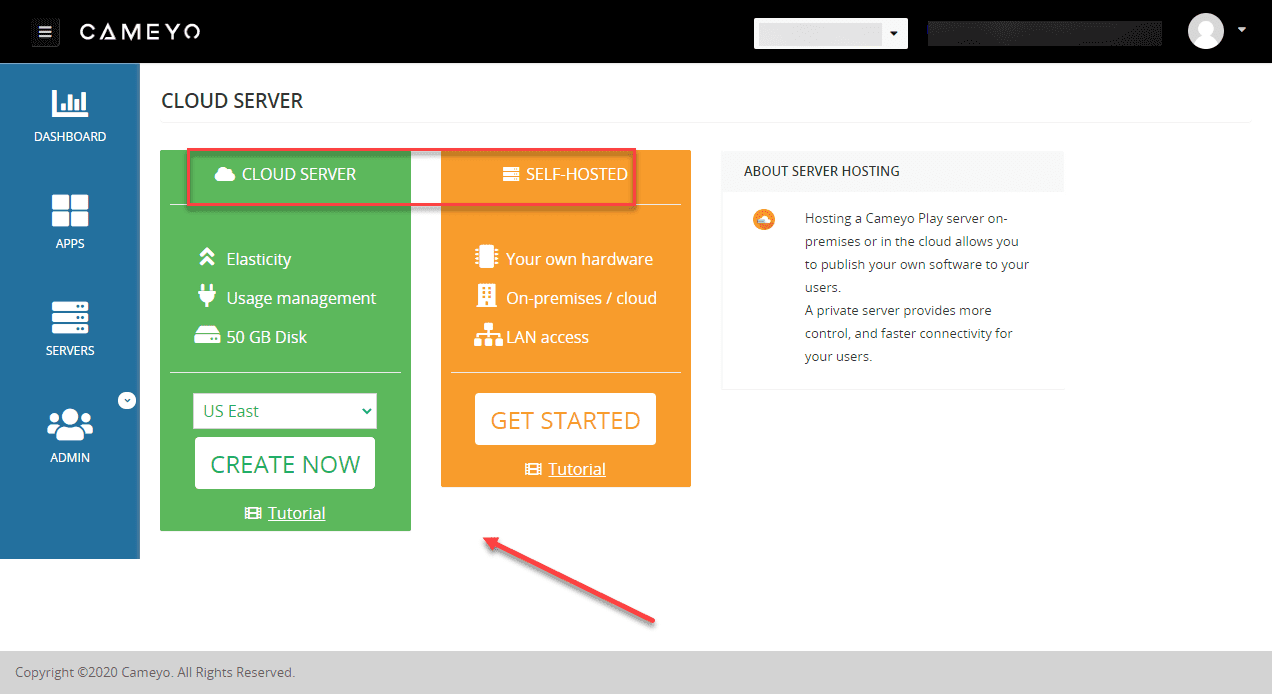Viewport: 1272px width, 694px height.
Task: Click the Admin icon in the sidebar
Action: pyautogui.click(x=70, y=428)
